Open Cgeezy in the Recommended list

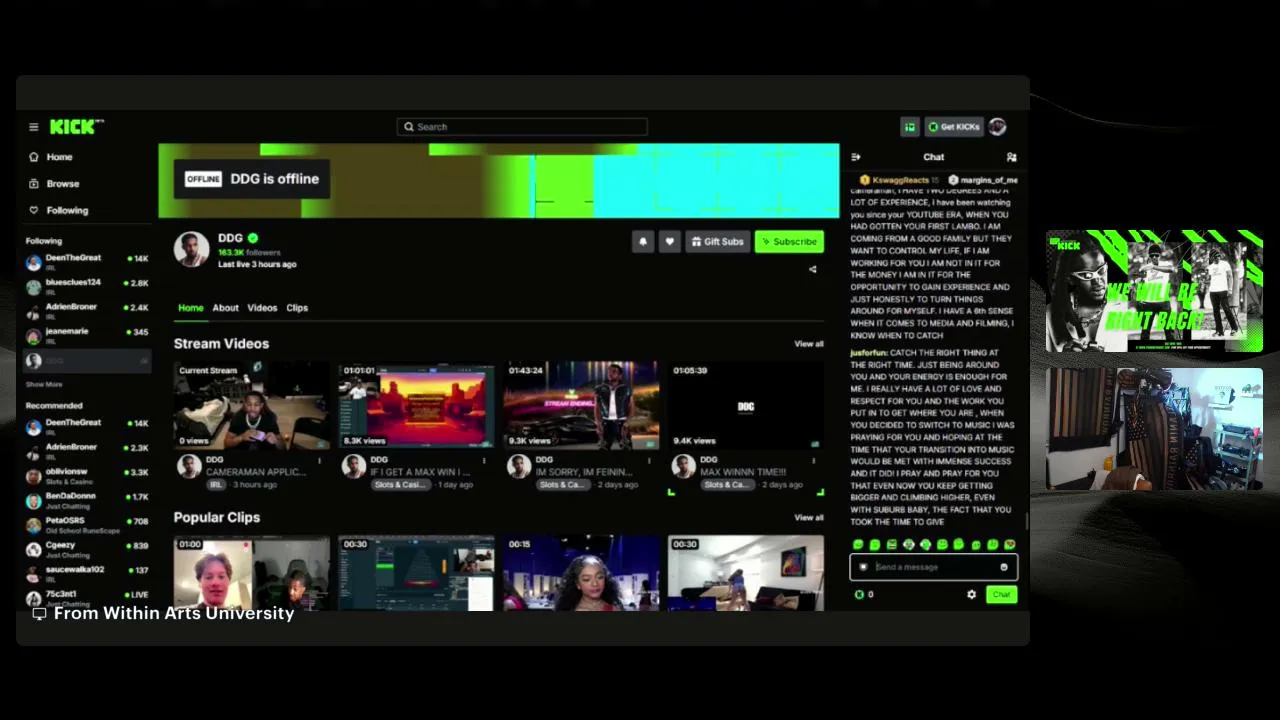(x=87, y=549)
